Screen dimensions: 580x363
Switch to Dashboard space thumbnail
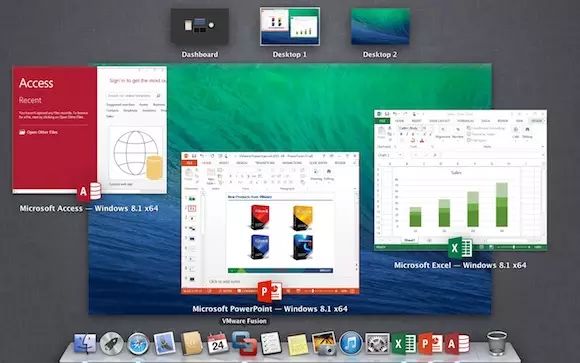(199, 26)
